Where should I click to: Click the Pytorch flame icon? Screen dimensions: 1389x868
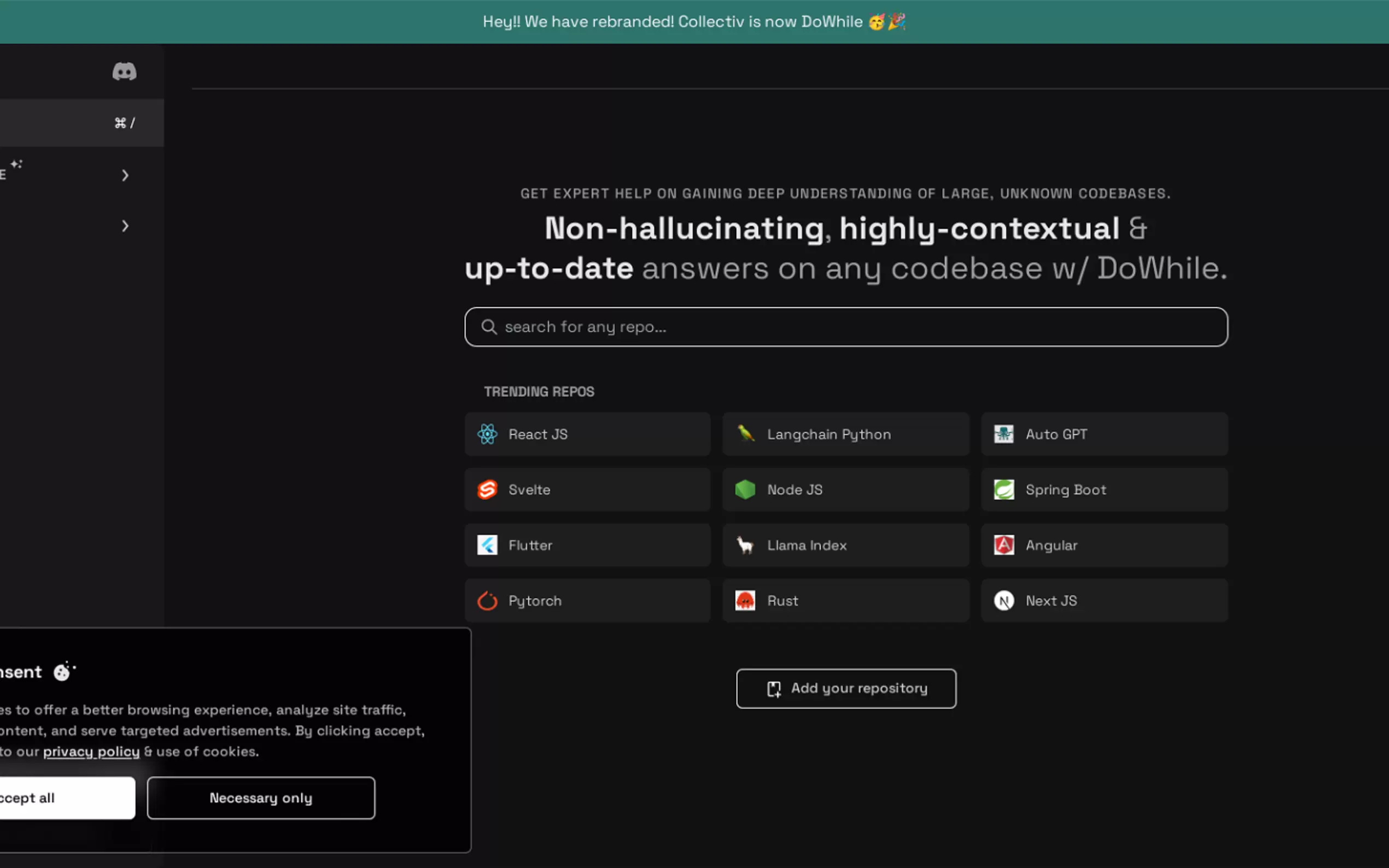[x=487, y=601]
